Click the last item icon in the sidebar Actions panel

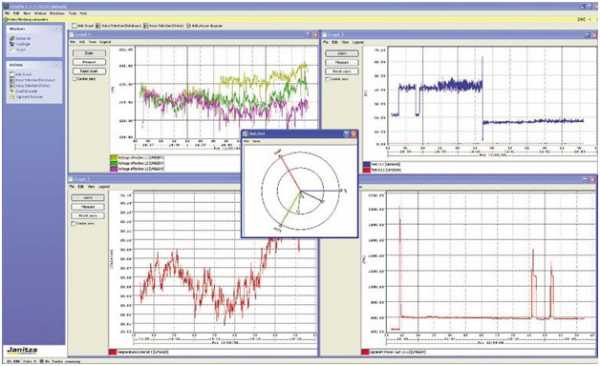12,97
